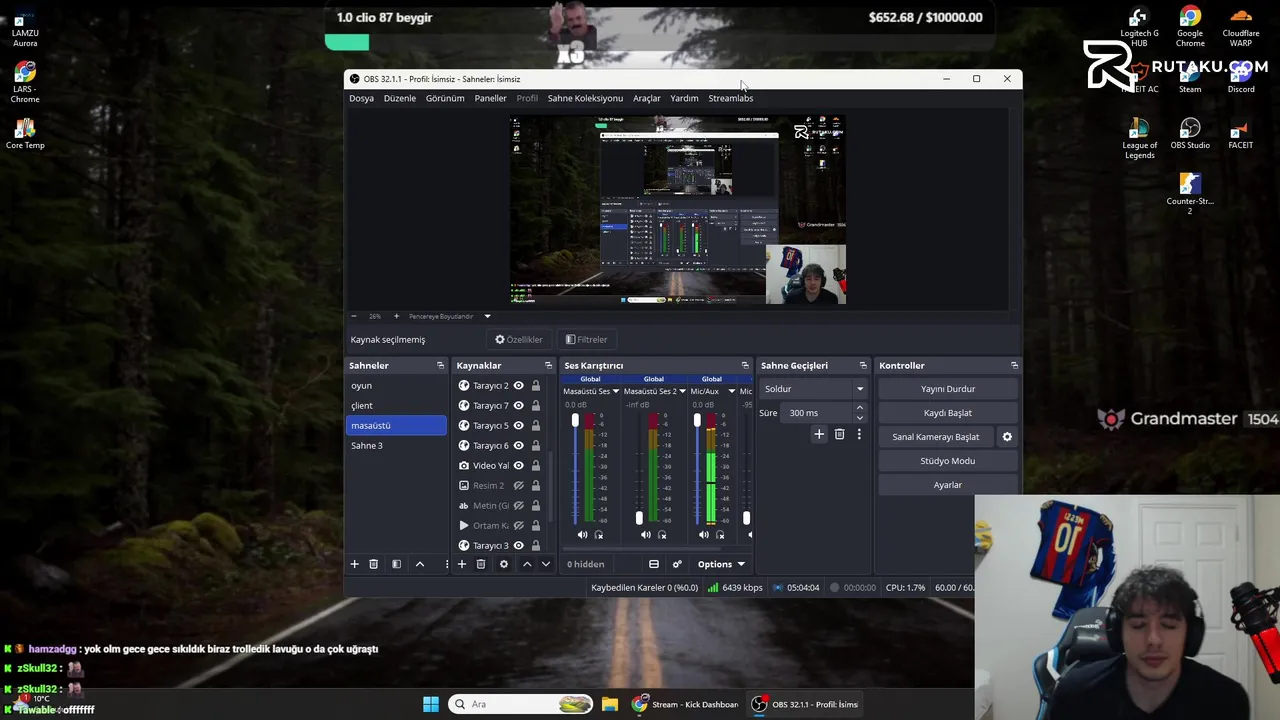The height and width of the screenshot is (720, 1280).
Task: Lock the Tarayıcı 7 source
Action: pyautogui.click(x=536, y=406)
